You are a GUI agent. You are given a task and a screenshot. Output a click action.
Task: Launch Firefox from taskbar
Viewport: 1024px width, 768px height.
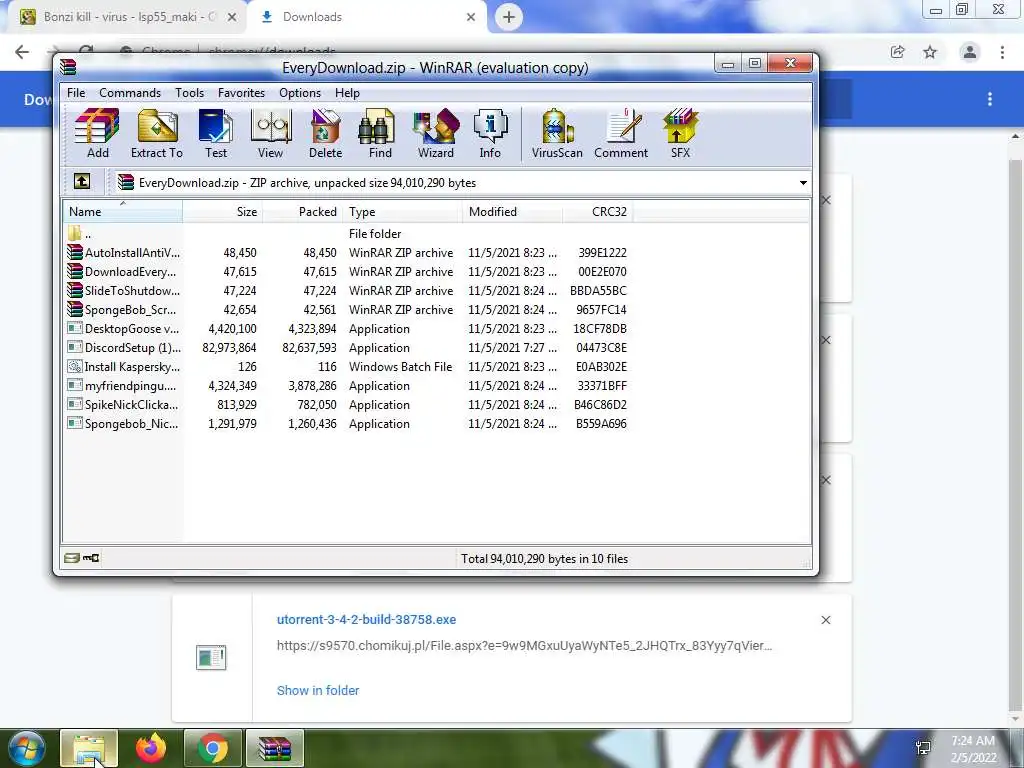pos(151,748)
